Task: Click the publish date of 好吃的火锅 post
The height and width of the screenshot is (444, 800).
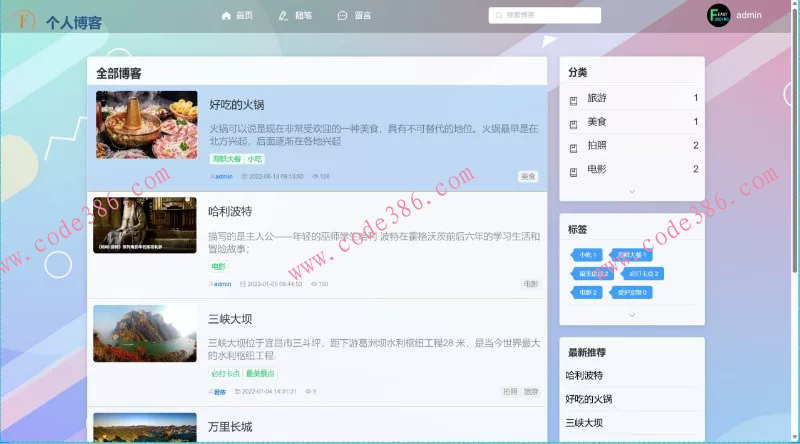Action: [272, 176]
